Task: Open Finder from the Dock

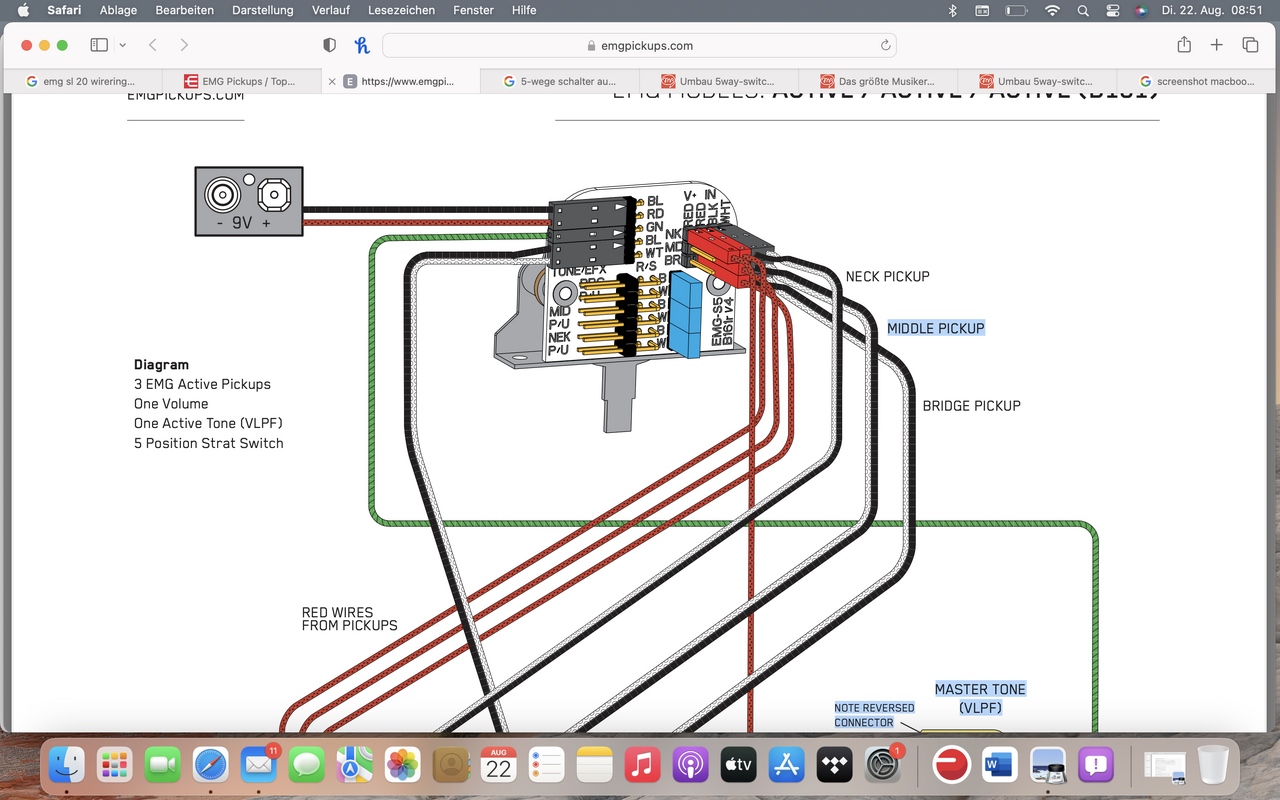Action: pyautogui.click(x=68, y=765)
